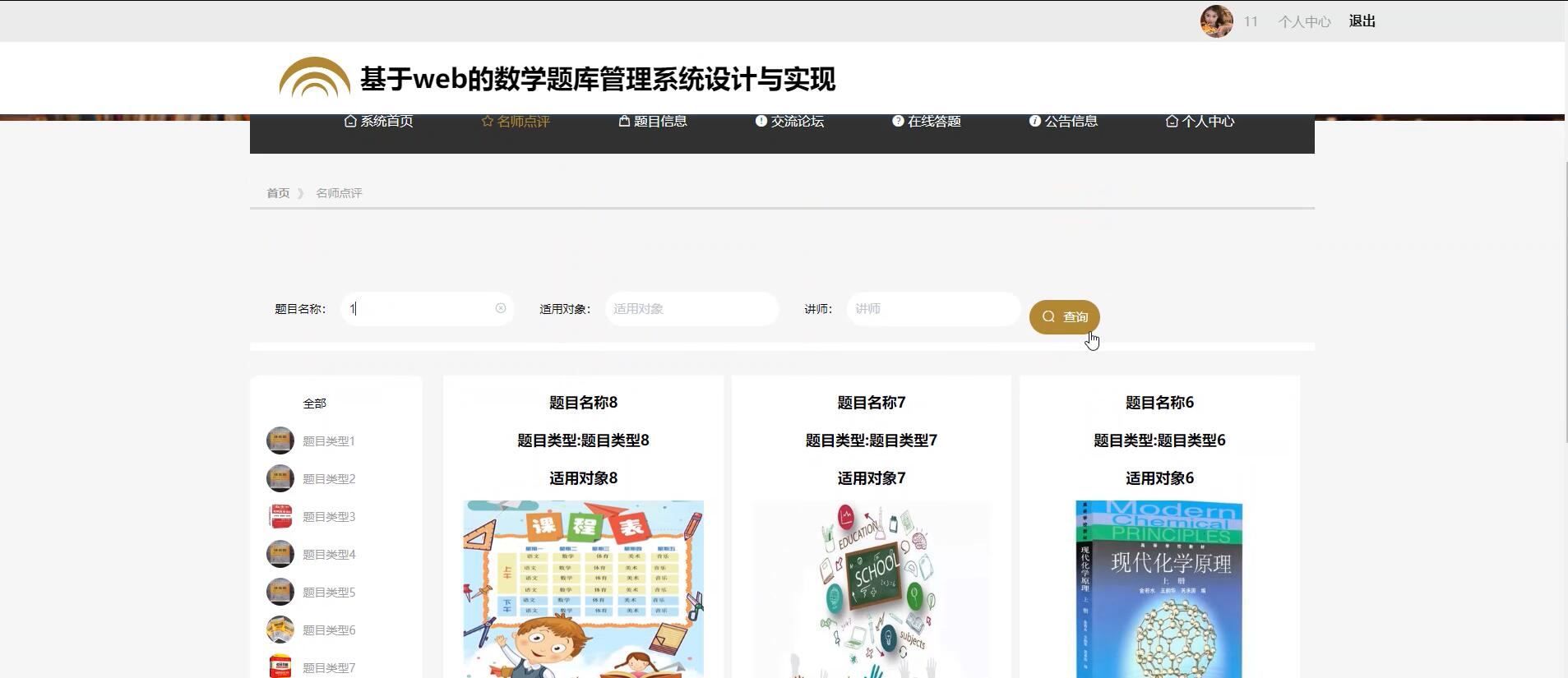This screenshot has width=1568, height=678.
Task: Click the 查询 search button
Action: click(1065, 317)
